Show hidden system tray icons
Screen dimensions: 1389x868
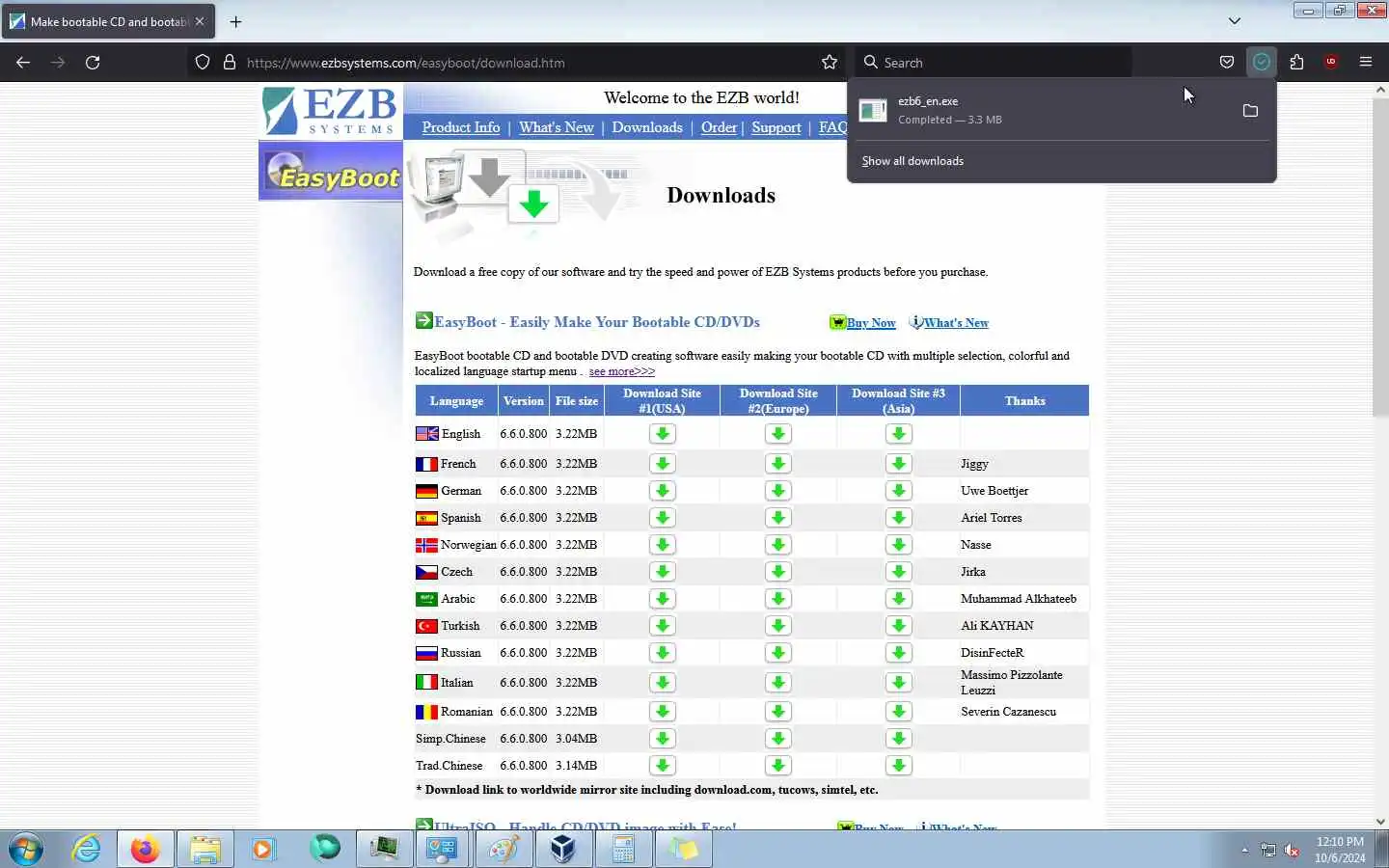point(1244,851)
